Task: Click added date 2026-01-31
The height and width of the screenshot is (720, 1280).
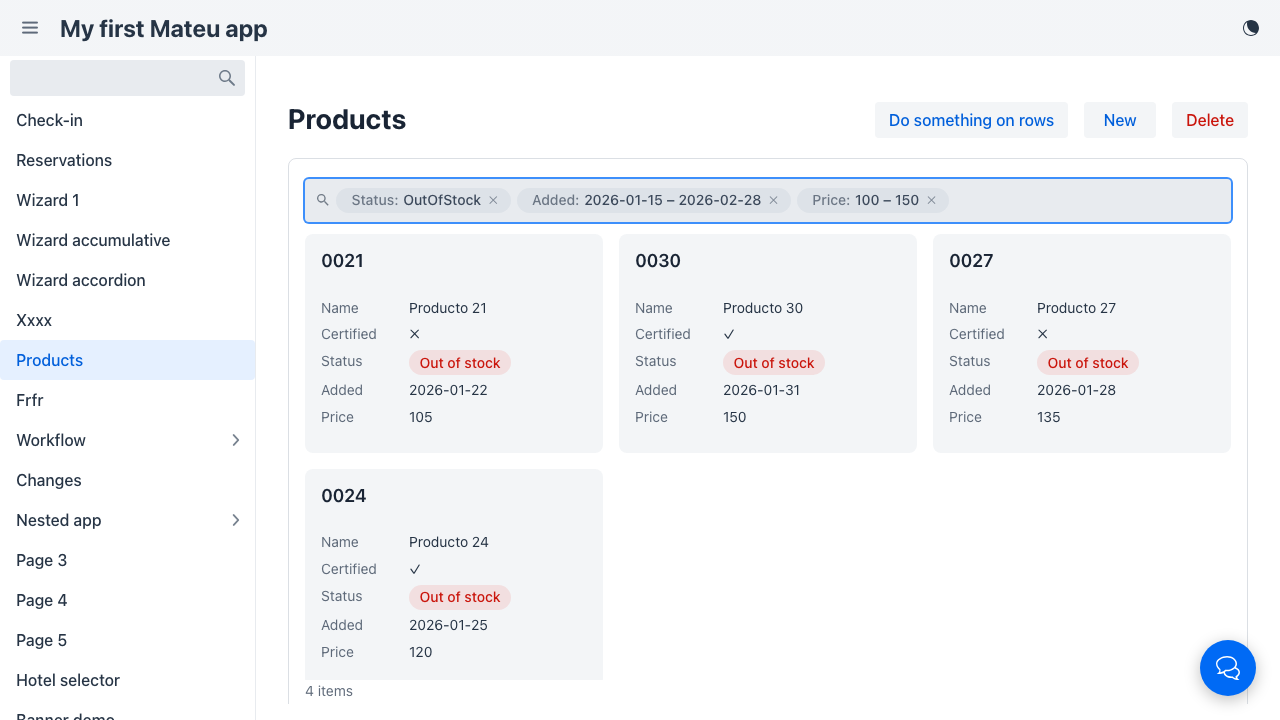Action: pyautogui.click(x=762, y=390)
